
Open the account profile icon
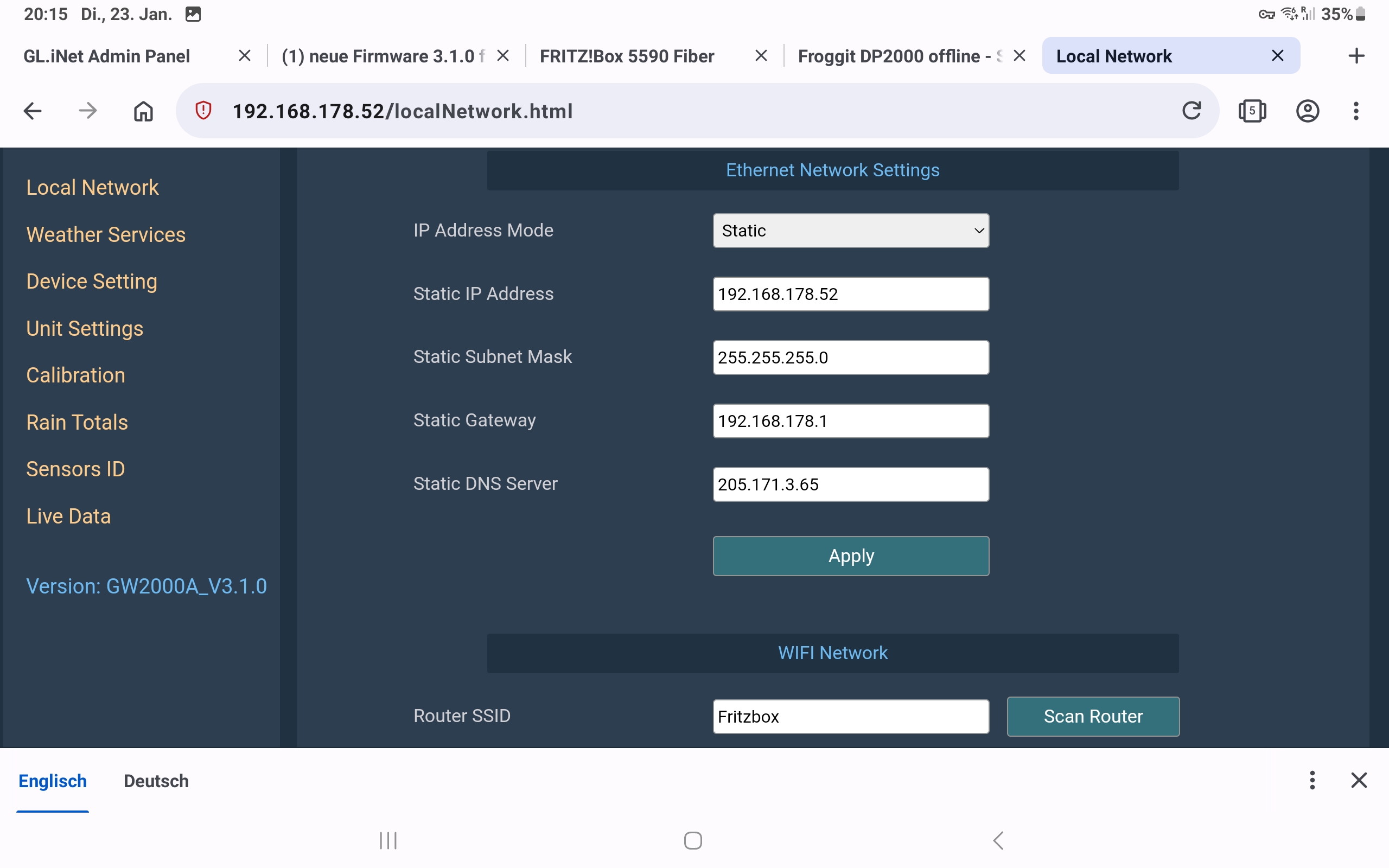[1307, 111]
